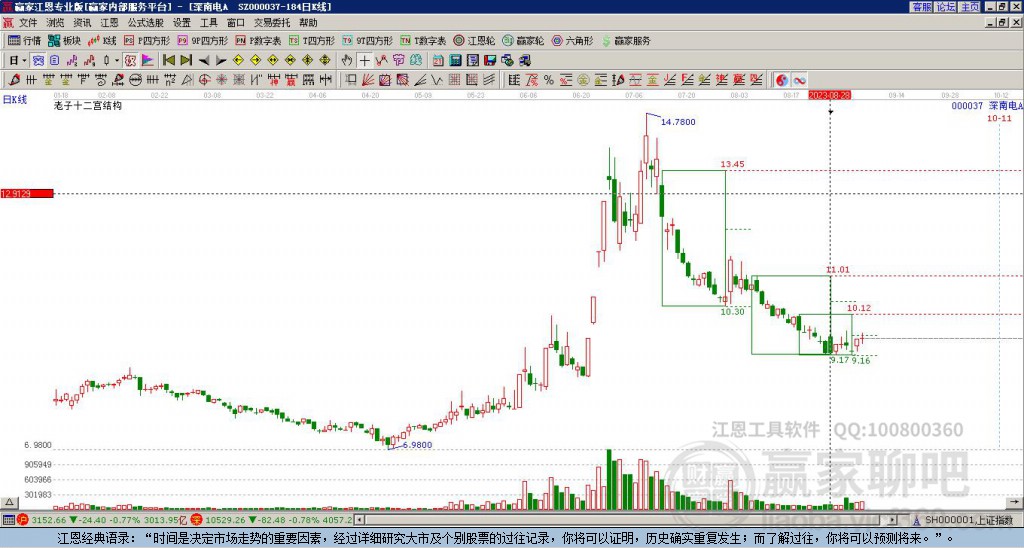Jump to last bar icon
1024x548 pixels.
(x=185, y=60)
